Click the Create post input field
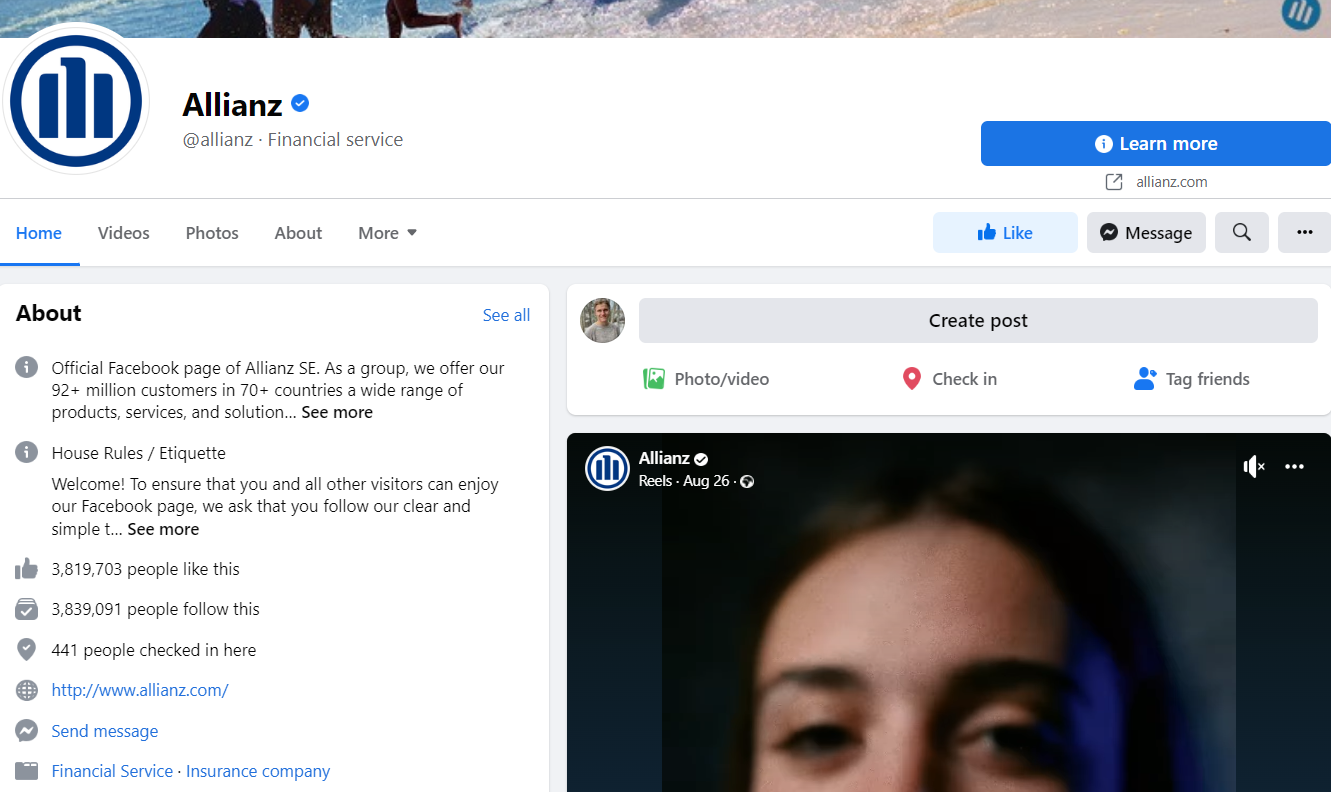Image resolution: width=1331 pixels, height=792 pixels. coord(977,320)
